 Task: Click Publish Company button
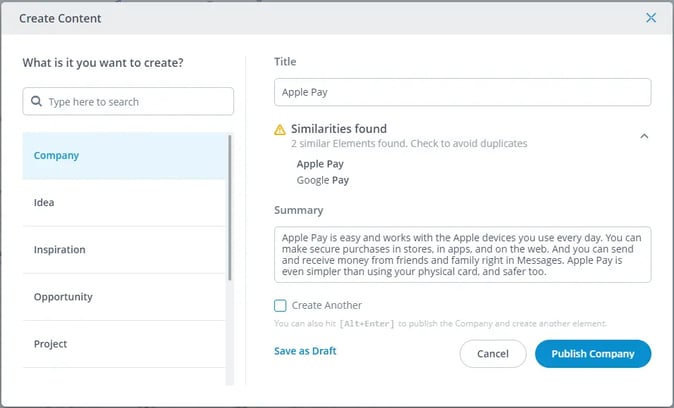[x=593, y=354]
